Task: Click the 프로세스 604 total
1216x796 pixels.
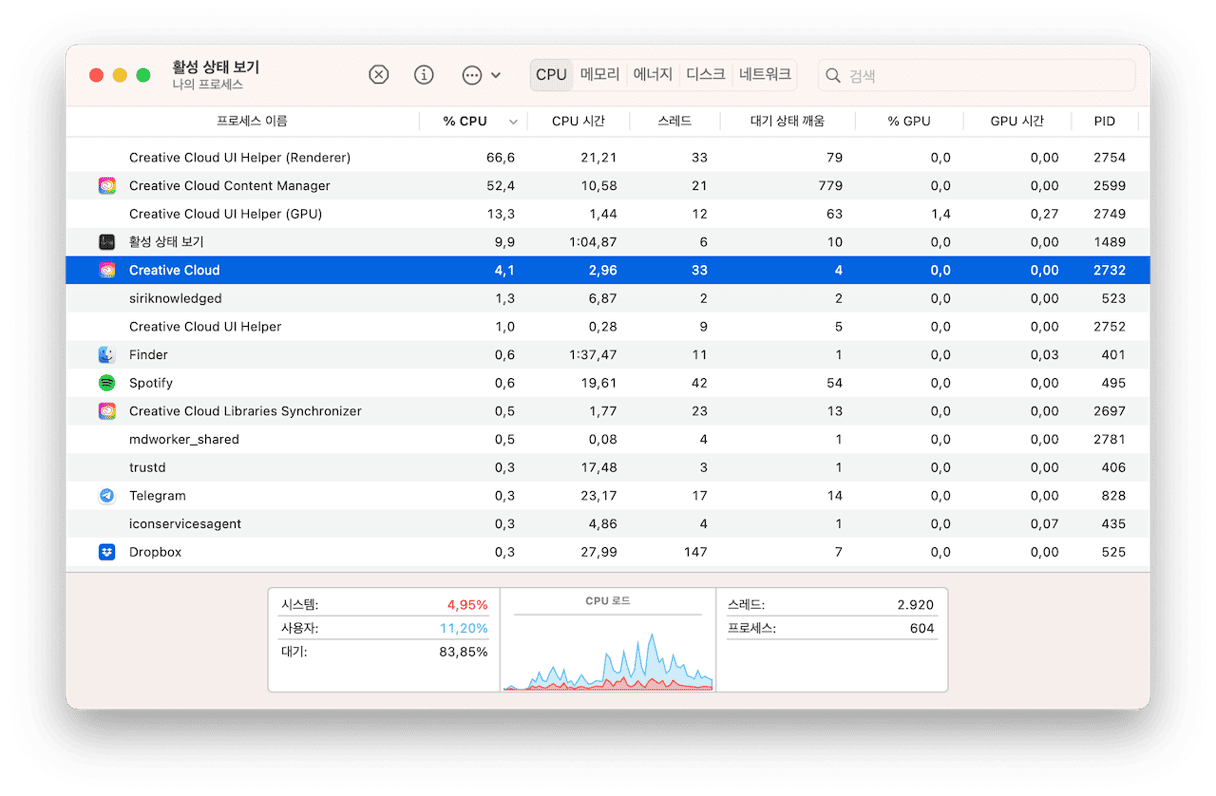Action: pos(831,628)
